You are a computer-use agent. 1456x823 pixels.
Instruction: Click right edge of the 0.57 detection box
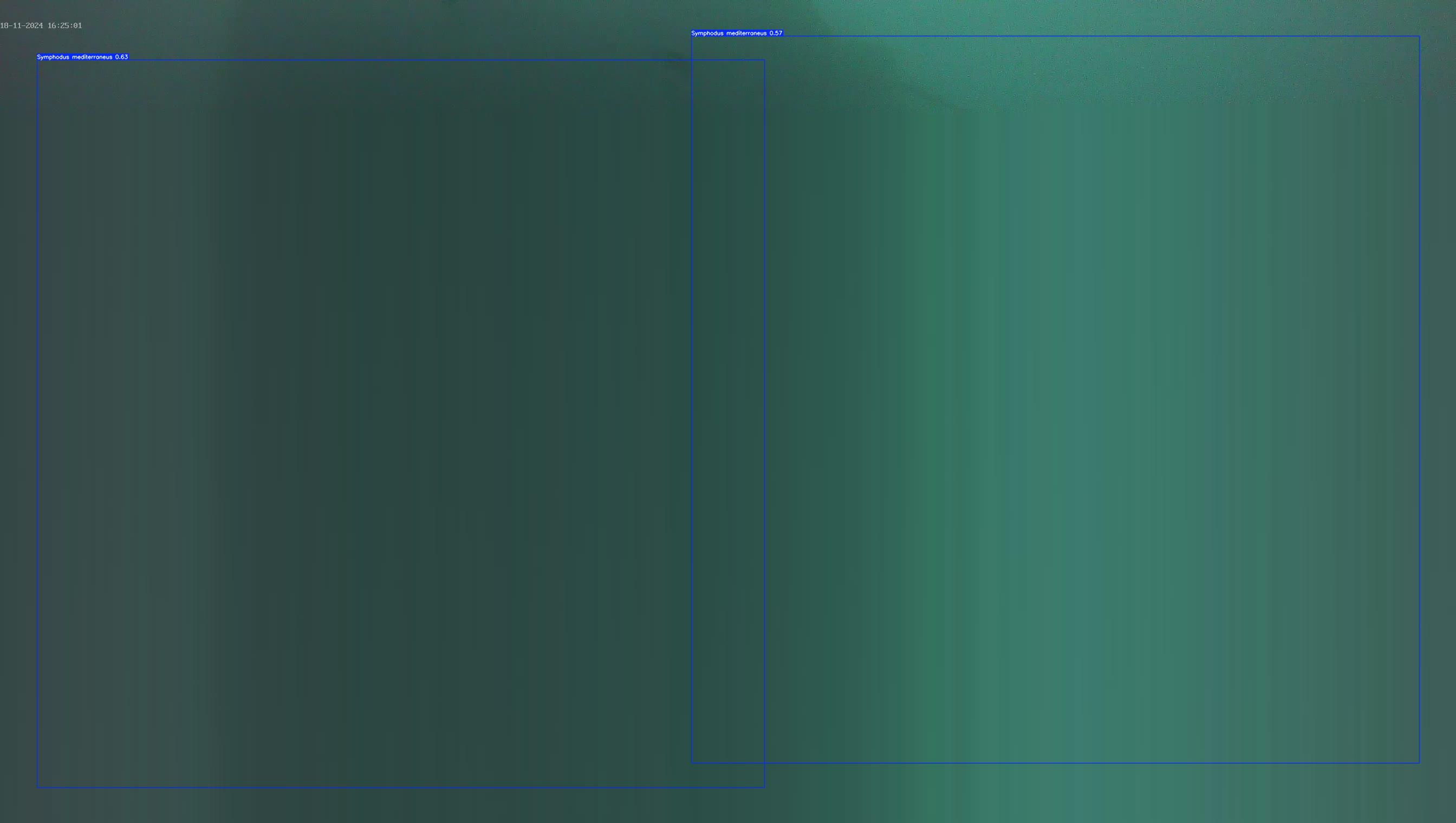pos(1419,400)
